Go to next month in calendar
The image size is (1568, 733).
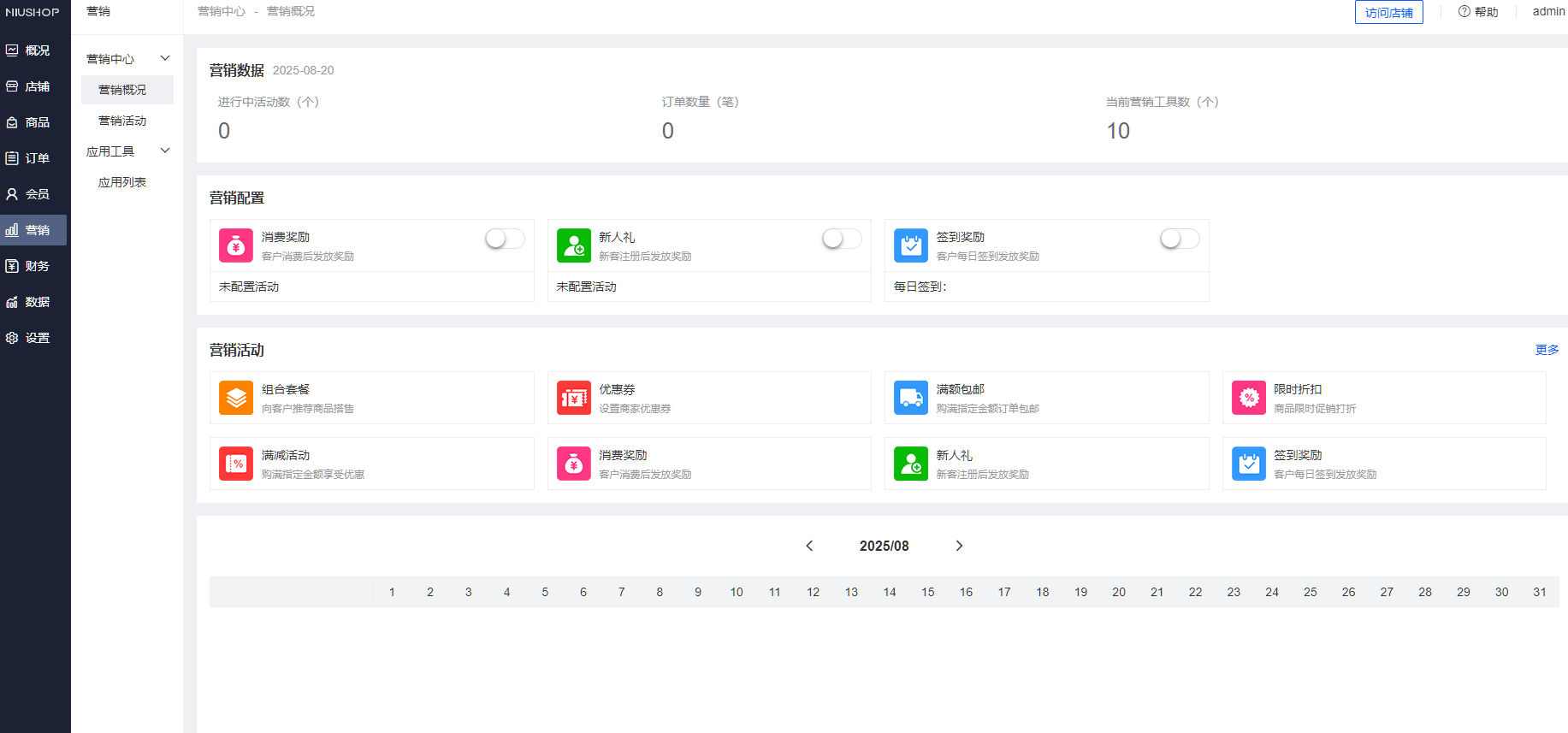(959, 546)
